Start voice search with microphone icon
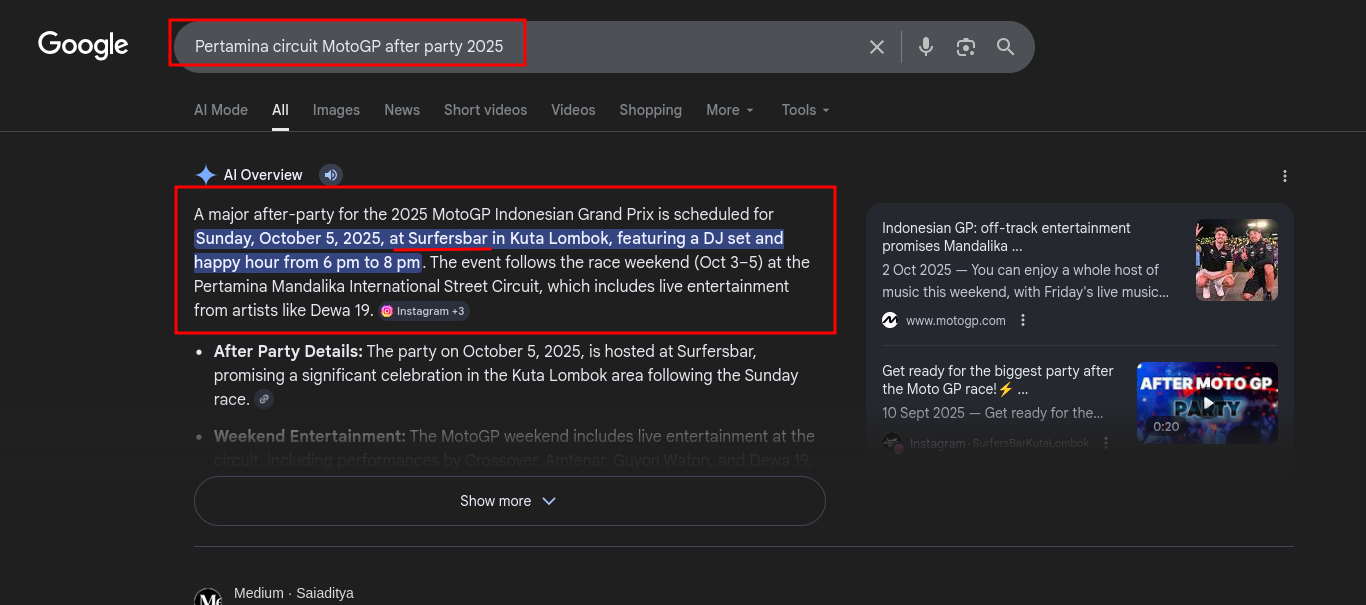 [926, 47]
